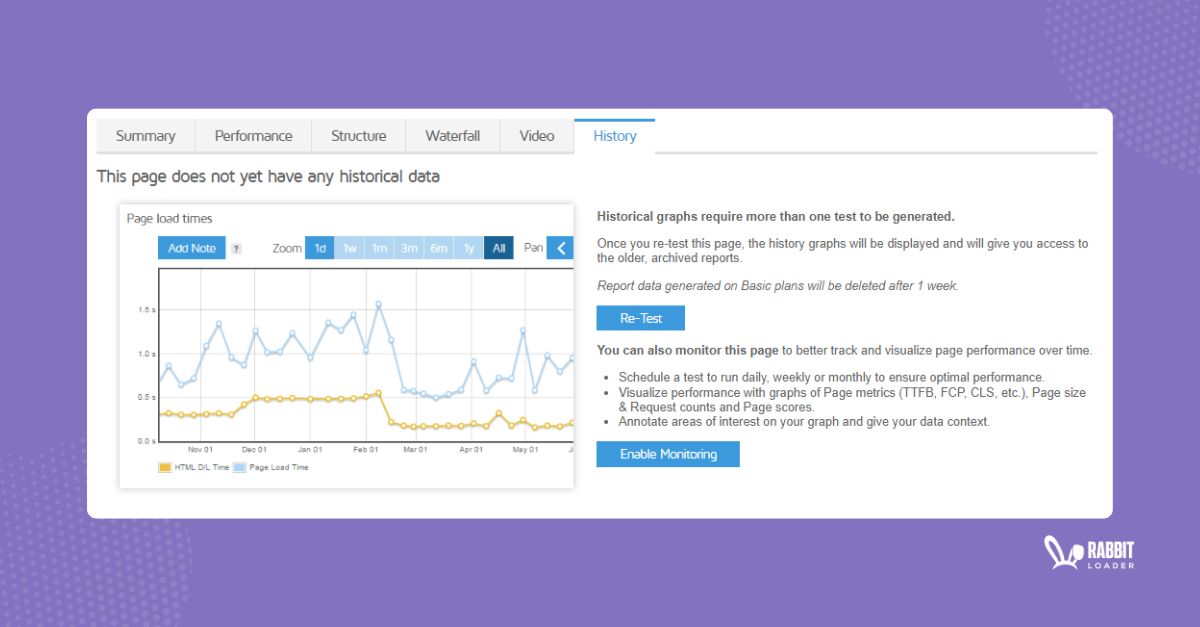This screenshot has width=1200, height=627.
Task: Switch to the Summary tab
Action: [x=145, y=136]
